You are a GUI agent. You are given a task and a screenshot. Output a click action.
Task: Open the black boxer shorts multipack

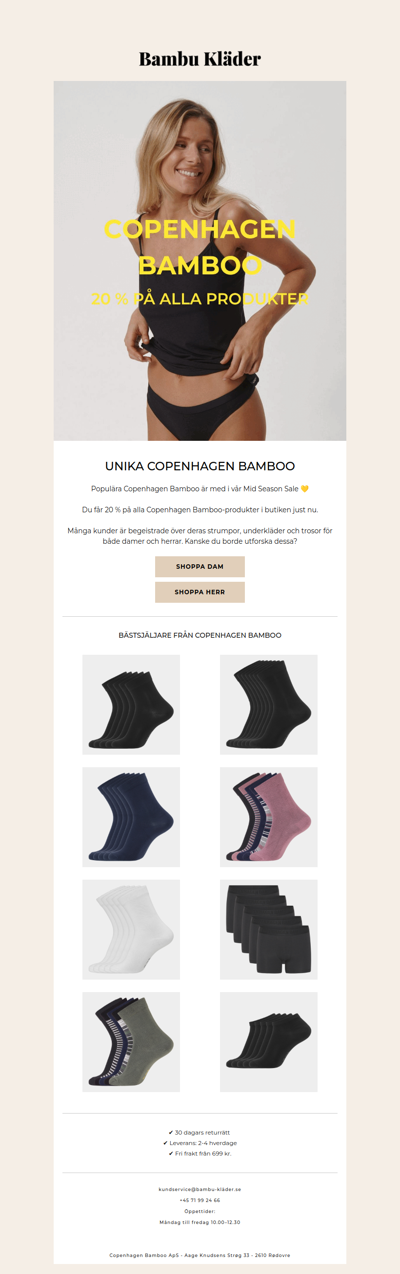(269, 930)
